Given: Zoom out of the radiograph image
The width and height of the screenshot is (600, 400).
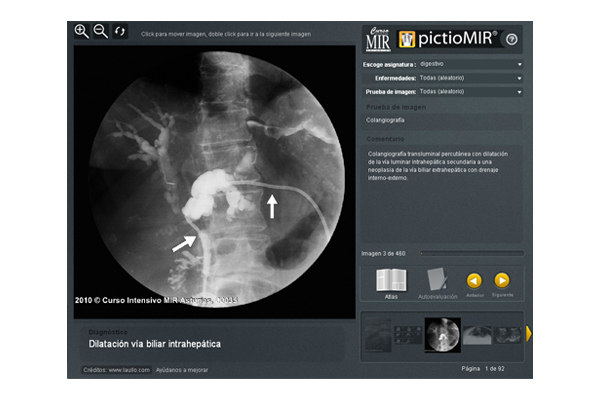Looking at the screenshot, I should (x=101, y=31).
